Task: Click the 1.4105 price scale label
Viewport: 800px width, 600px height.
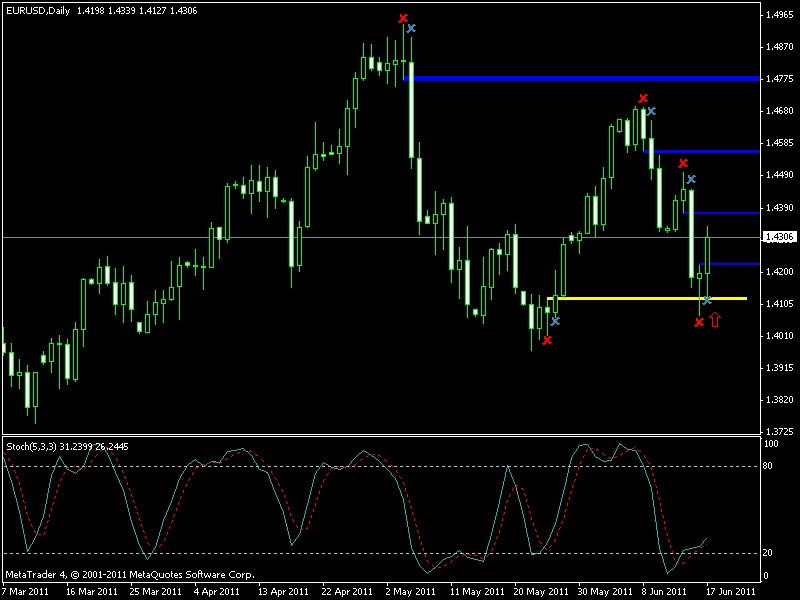Action: coord(780,304)
